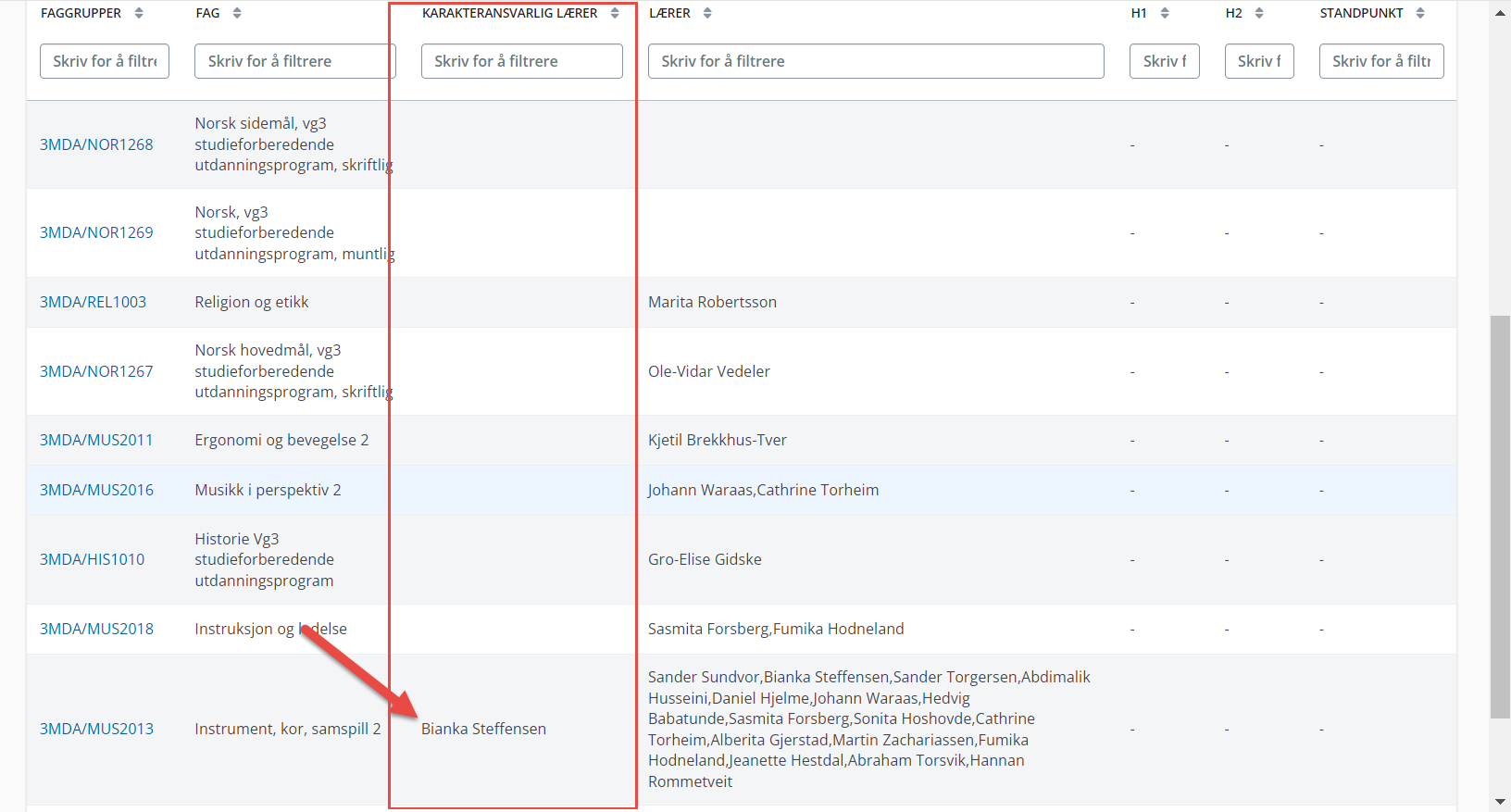Select the Kjetil Brekkhus-Tver teacher cell

click(x=718, y=440)
